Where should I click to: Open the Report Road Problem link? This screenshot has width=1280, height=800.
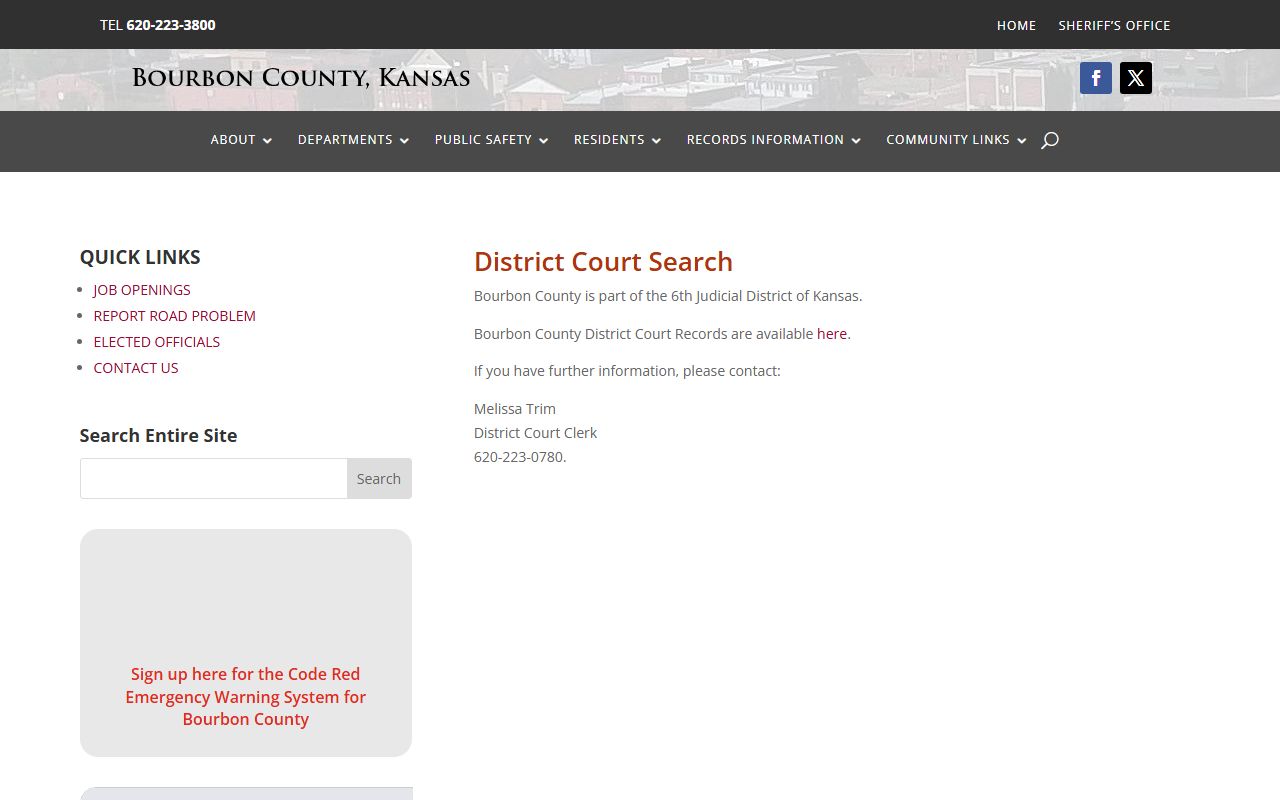tap(174, 316)
